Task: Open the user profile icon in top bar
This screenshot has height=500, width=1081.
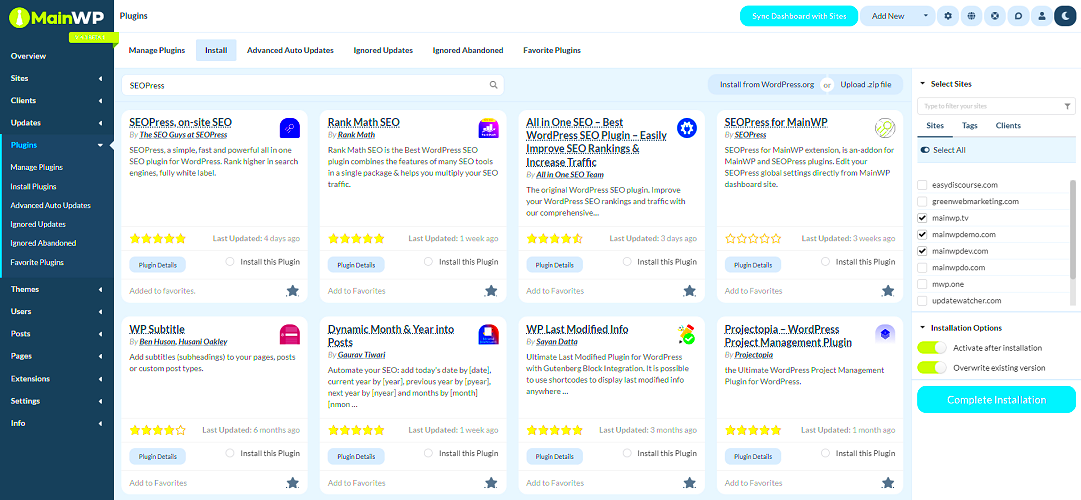Action: coord(1042,16)
